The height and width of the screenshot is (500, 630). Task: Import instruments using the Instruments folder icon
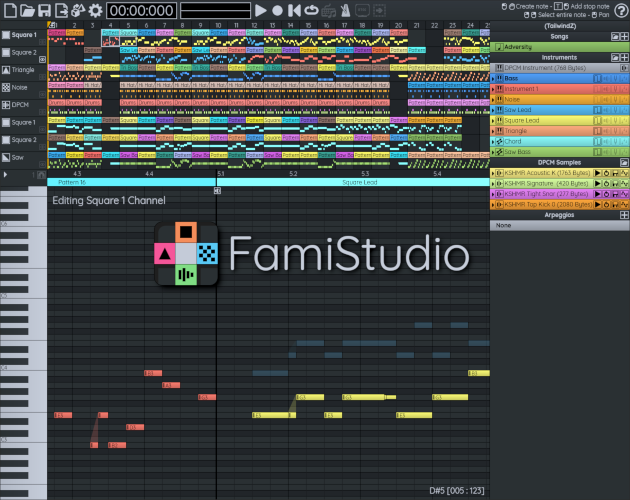(615, 57)
